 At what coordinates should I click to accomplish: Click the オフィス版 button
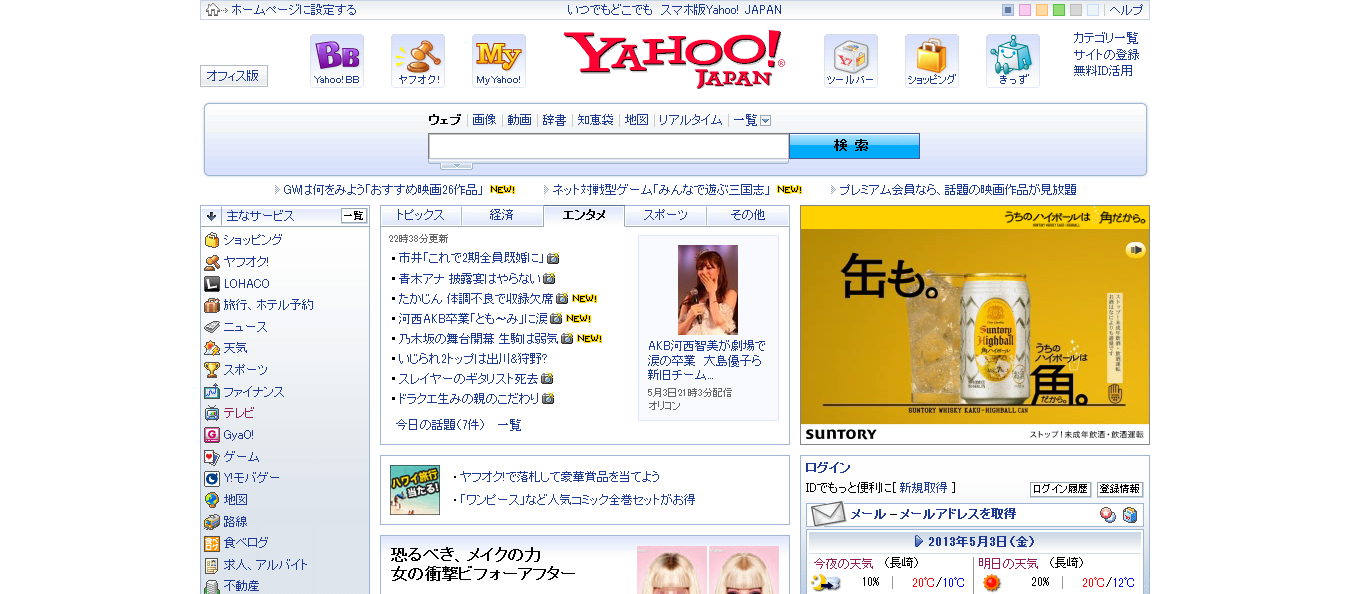[x=234, y=76]
